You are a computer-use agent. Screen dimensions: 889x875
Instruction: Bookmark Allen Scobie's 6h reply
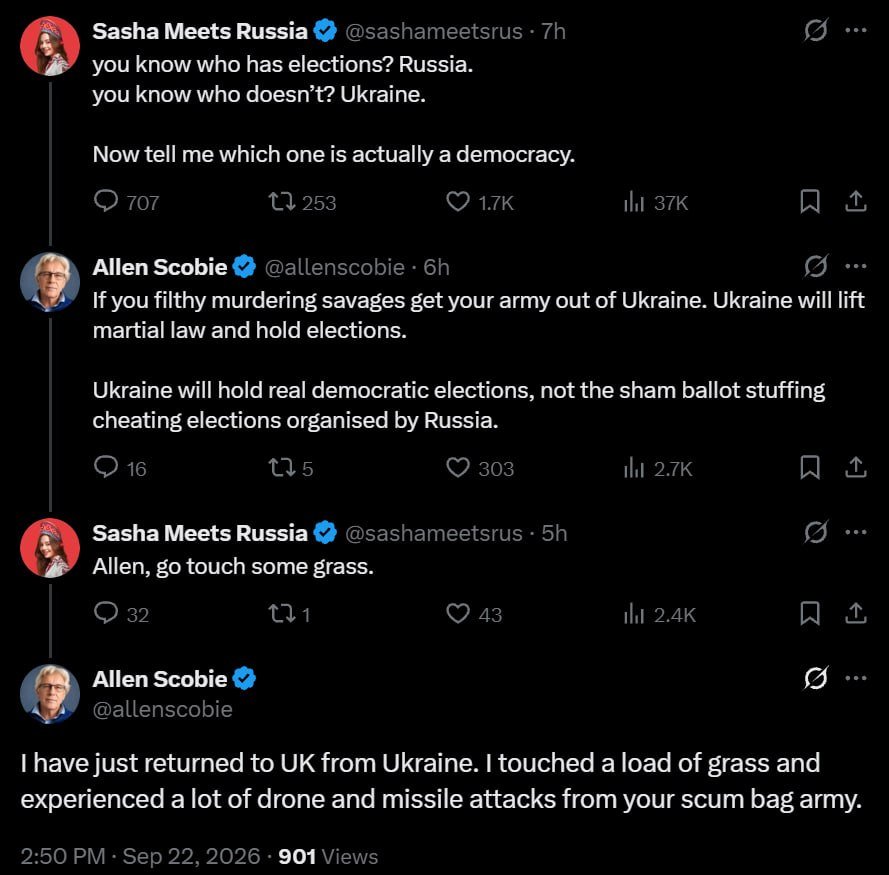point(810,468)
